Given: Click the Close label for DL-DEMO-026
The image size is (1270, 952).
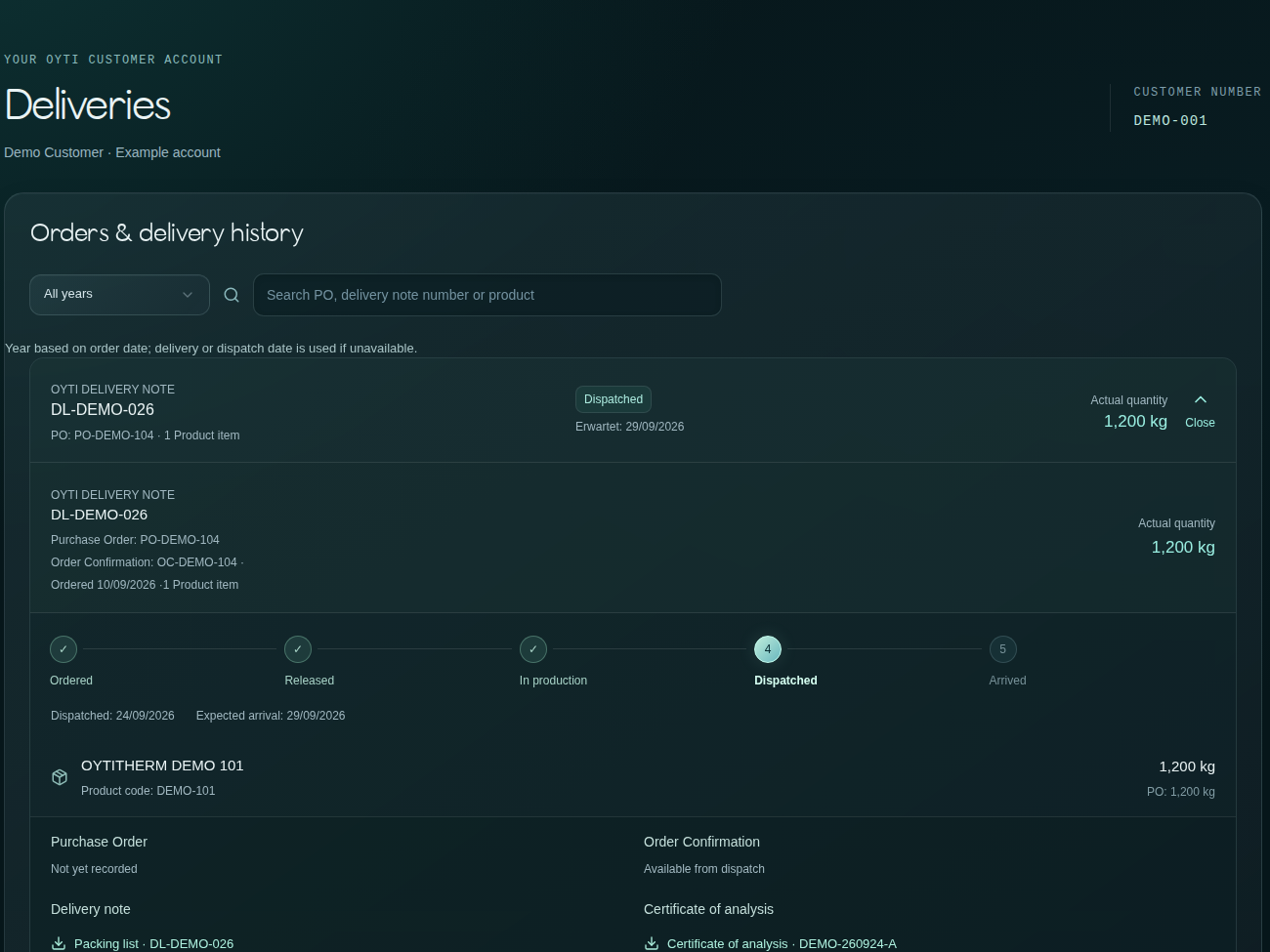Looking at the screenshot, I should [x=1200, y=423].
